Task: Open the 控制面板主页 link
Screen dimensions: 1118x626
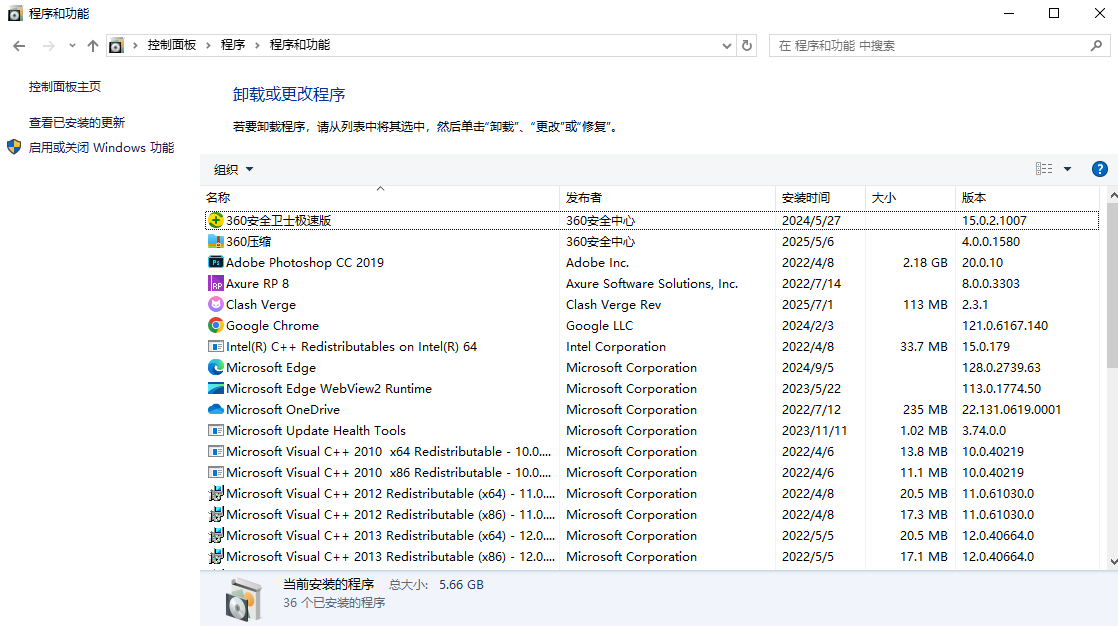Action: [x=65, y=86]
